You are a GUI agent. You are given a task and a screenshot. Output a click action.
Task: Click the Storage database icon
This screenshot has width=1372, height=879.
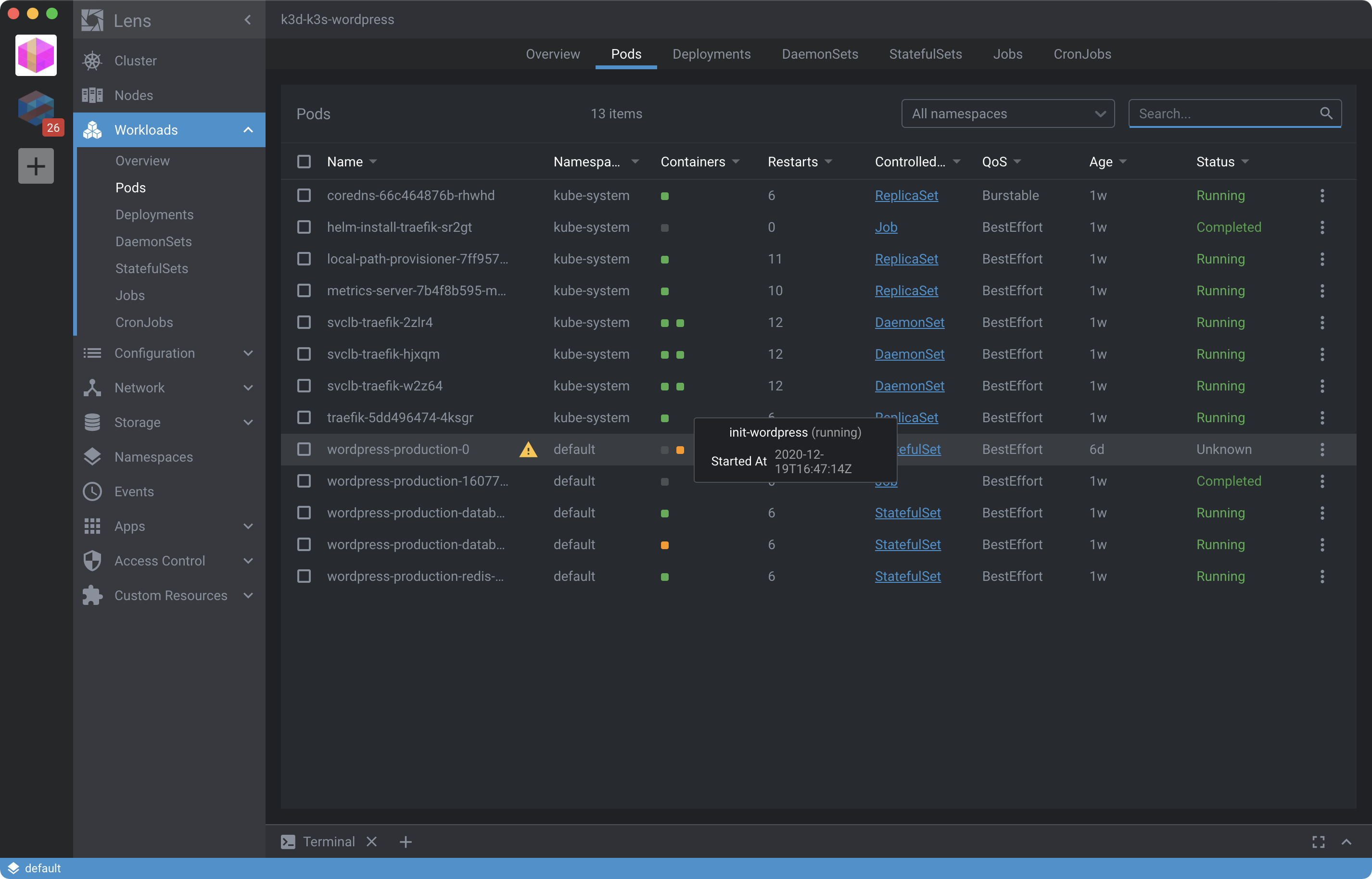(x=92, y=422)
